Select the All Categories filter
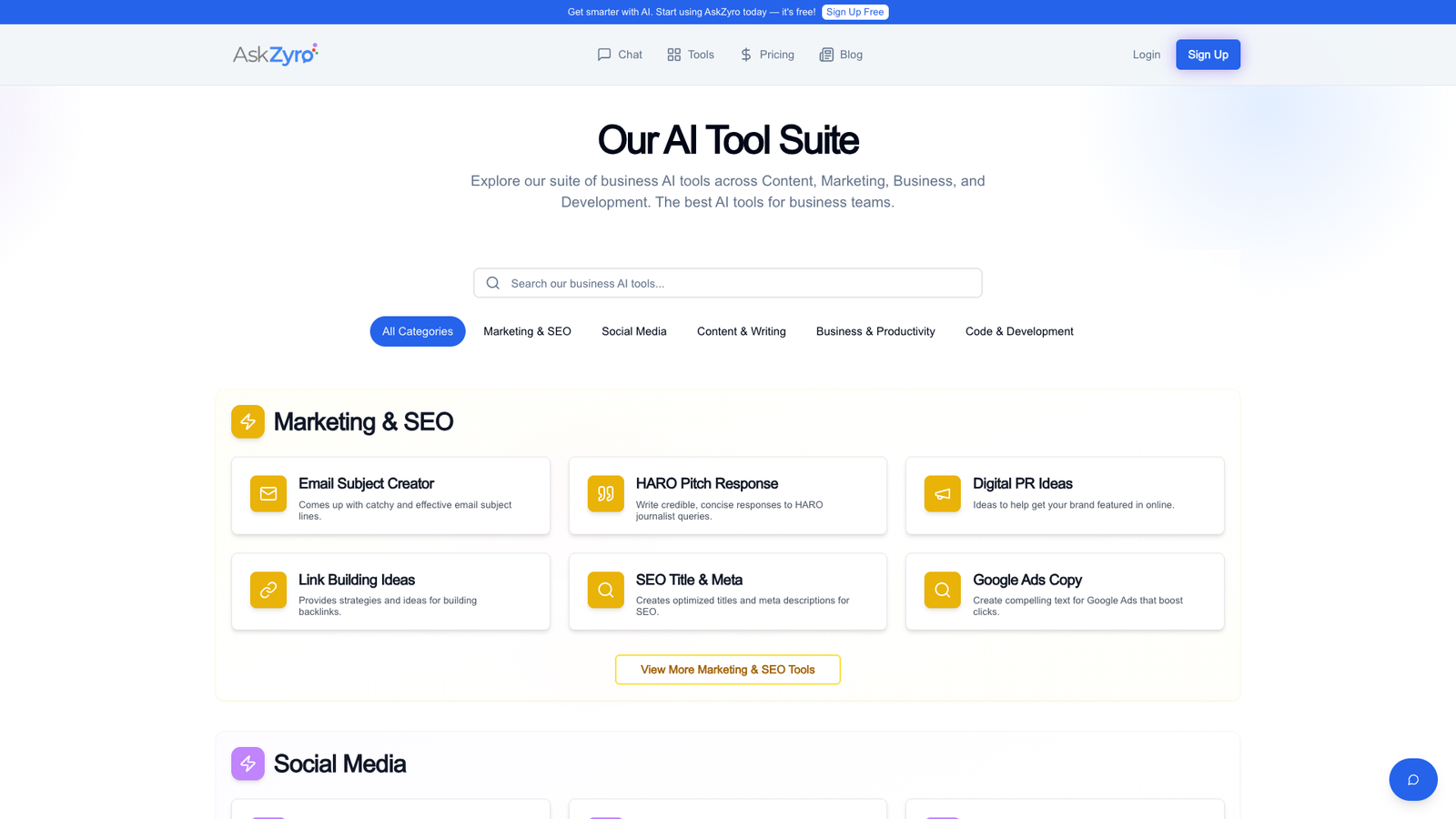This screenshot has height=819, width=1456. (x=418, y=331)
